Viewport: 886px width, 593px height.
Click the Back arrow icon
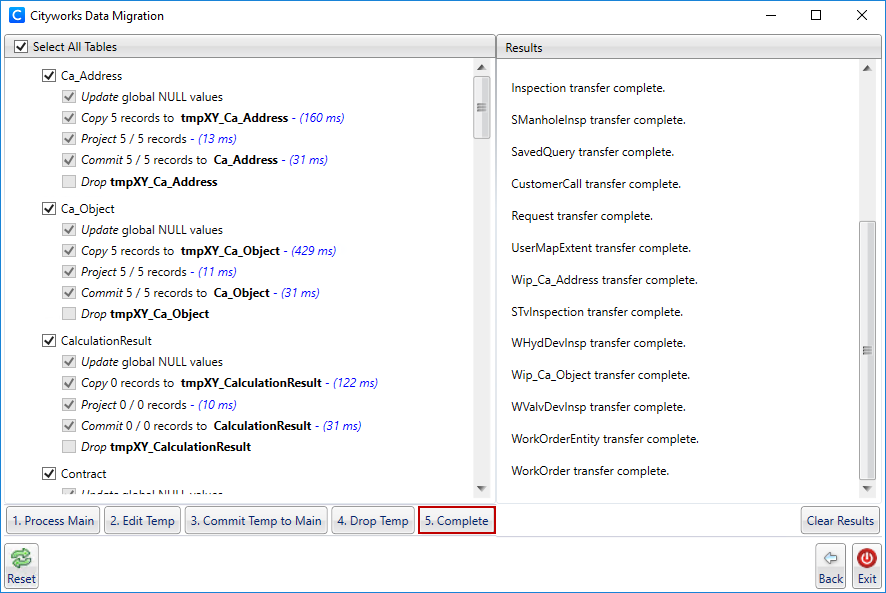[x=830, y=558]
